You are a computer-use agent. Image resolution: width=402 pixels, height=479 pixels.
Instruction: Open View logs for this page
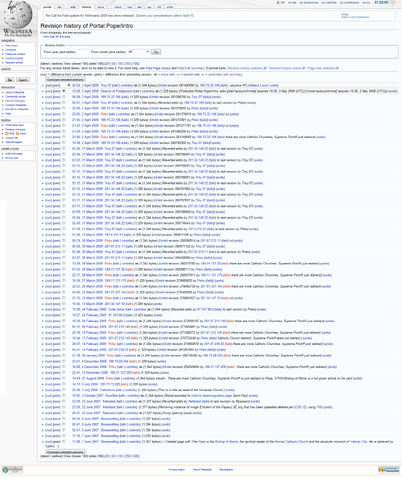coord(56,36)
